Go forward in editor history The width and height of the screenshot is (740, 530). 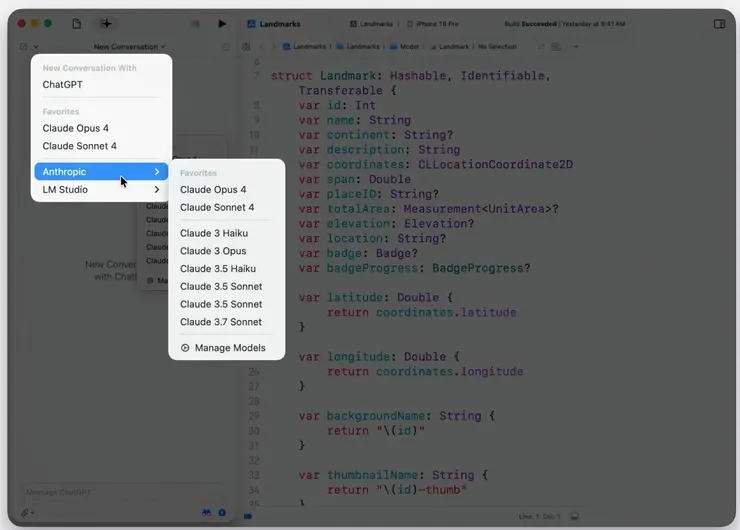click(x=273, y=47)
